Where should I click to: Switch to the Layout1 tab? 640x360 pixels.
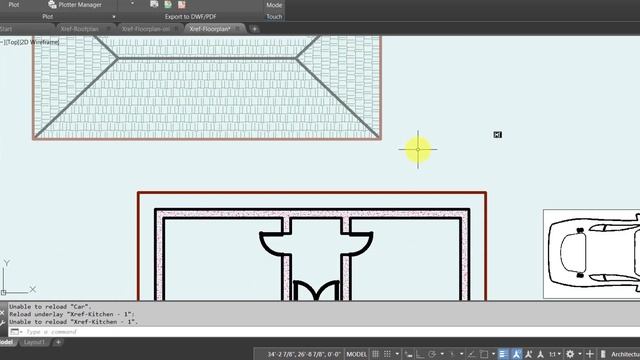pyautogui.click(x=34, y=342)
